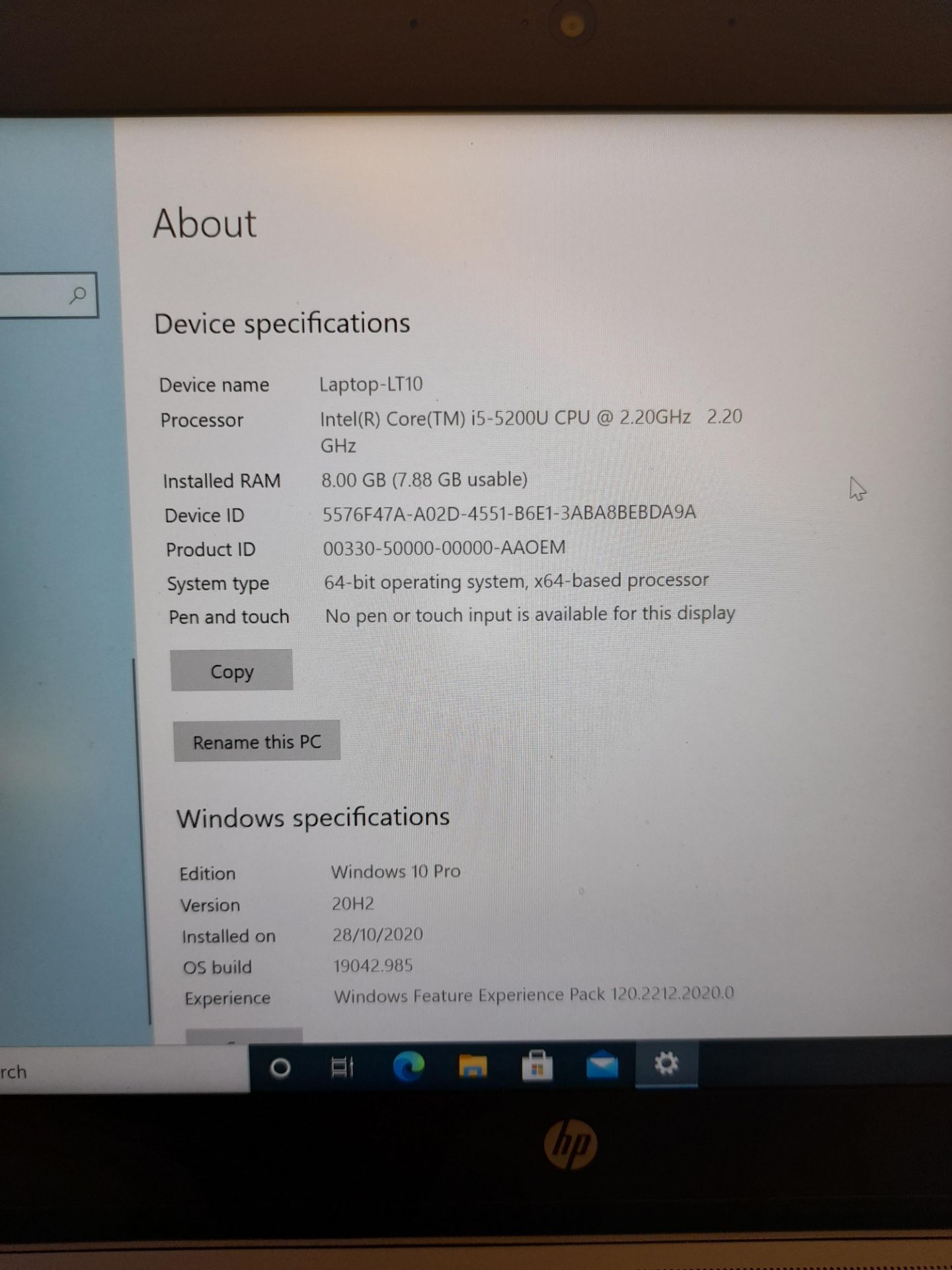Launch Microsoft Edge from the taskbar
Image resolution: width=952 pixels, height=1270 pixels.
(409, 1066)
